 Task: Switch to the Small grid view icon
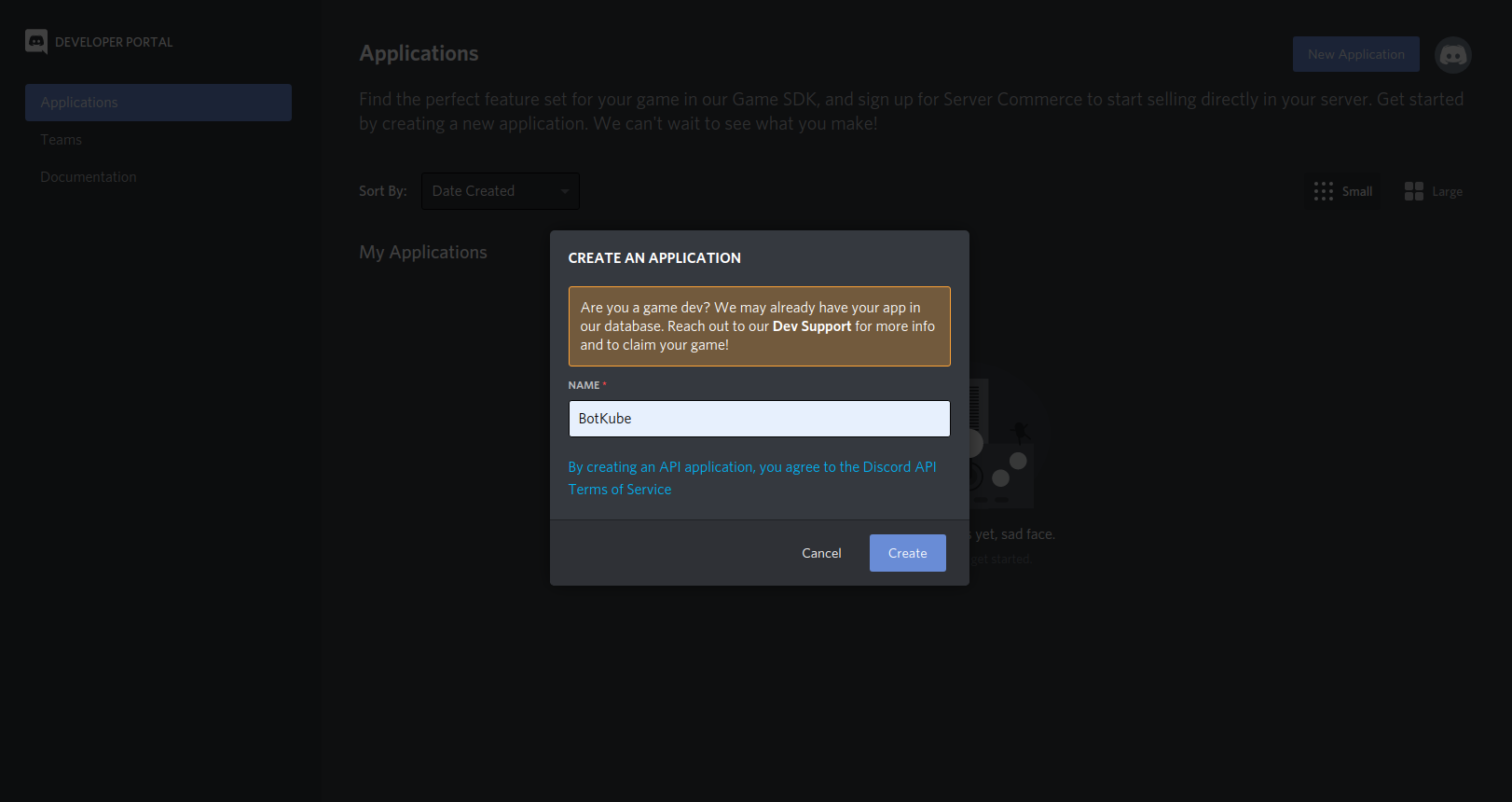click(1324, 191)
